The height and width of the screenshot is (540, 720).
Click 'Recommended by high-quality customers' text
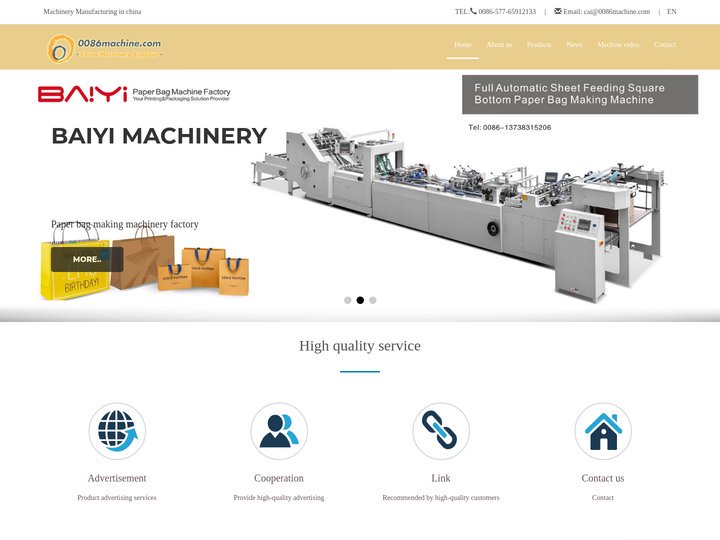[441, 498]
